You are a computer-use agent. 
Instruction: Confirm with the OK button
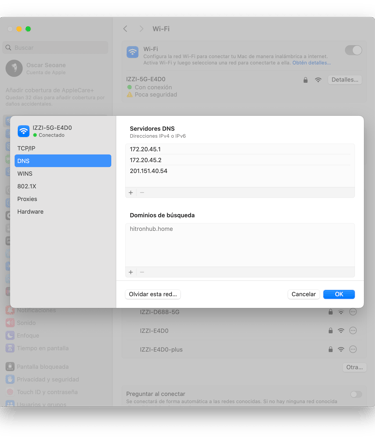pyautogui.click(x=339, y=294)
